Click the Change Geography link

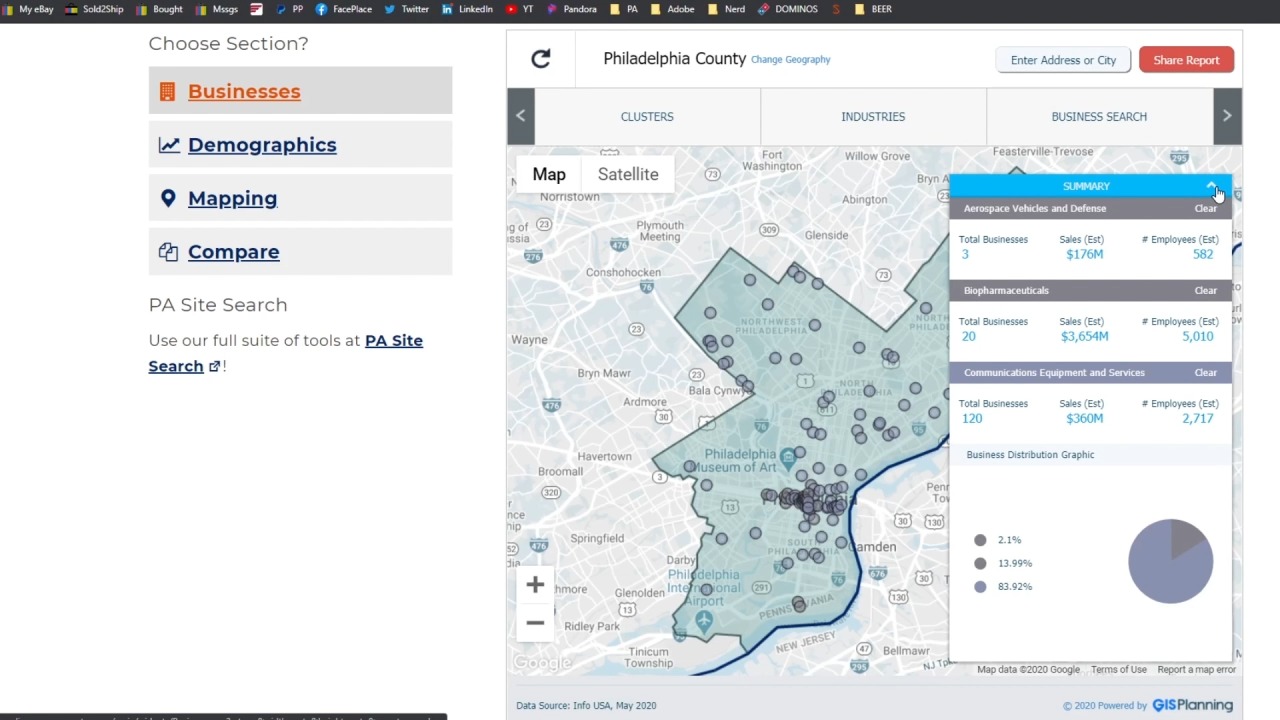click(x=791, y=60)
